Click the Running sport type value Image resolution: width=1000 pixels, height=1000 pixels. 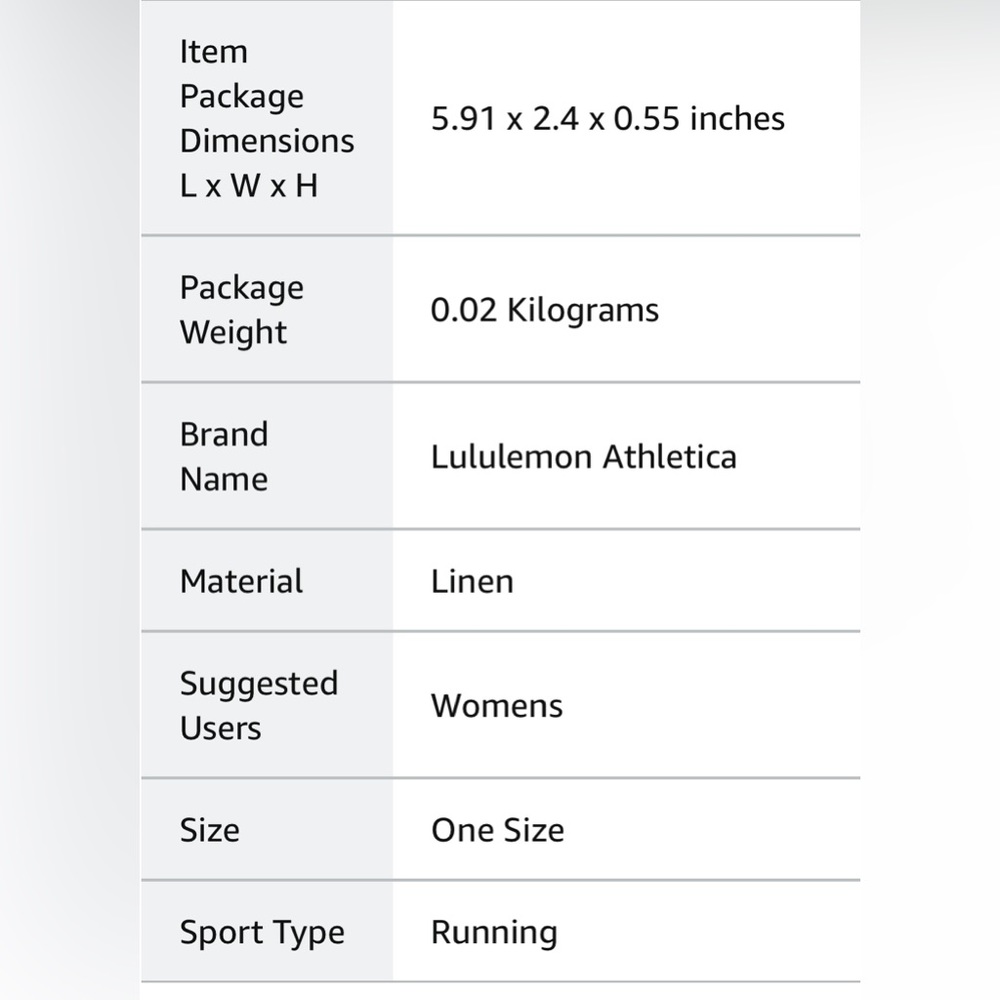pyautogui.click(x=494, y=933)
